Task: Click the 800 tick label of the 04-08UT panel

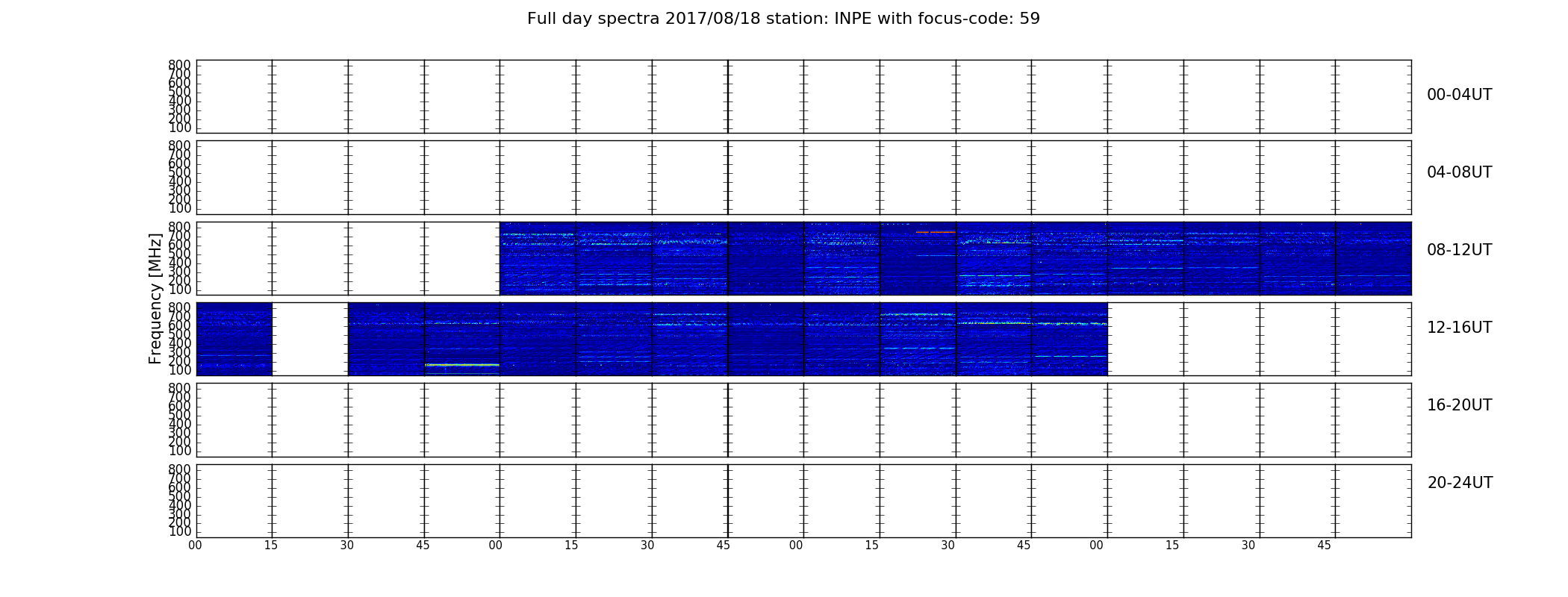Action: tap(179, 146)
